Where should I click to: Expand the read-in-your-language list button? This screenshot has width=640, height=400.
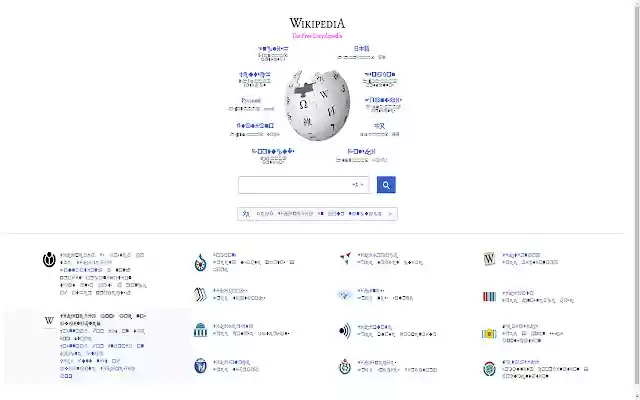pos(317,214)
